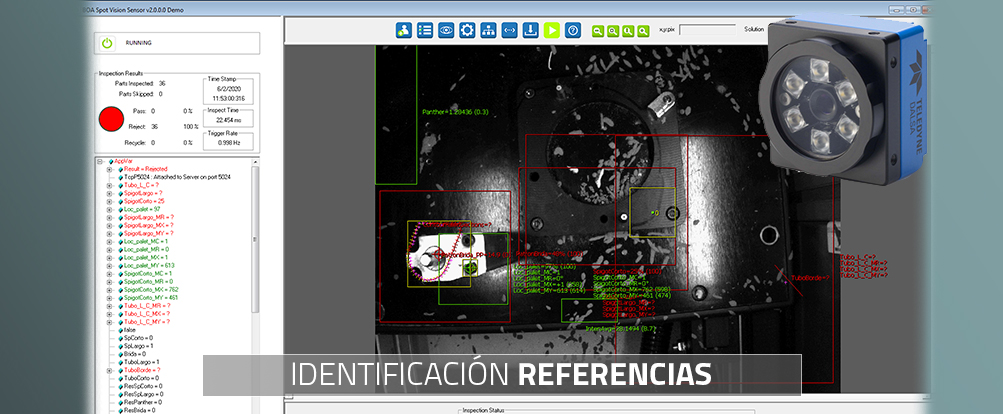Screen dimensions: 1003x414
Task: Click the first green zoom magnifier icon
Action: [x=598, y=31]
